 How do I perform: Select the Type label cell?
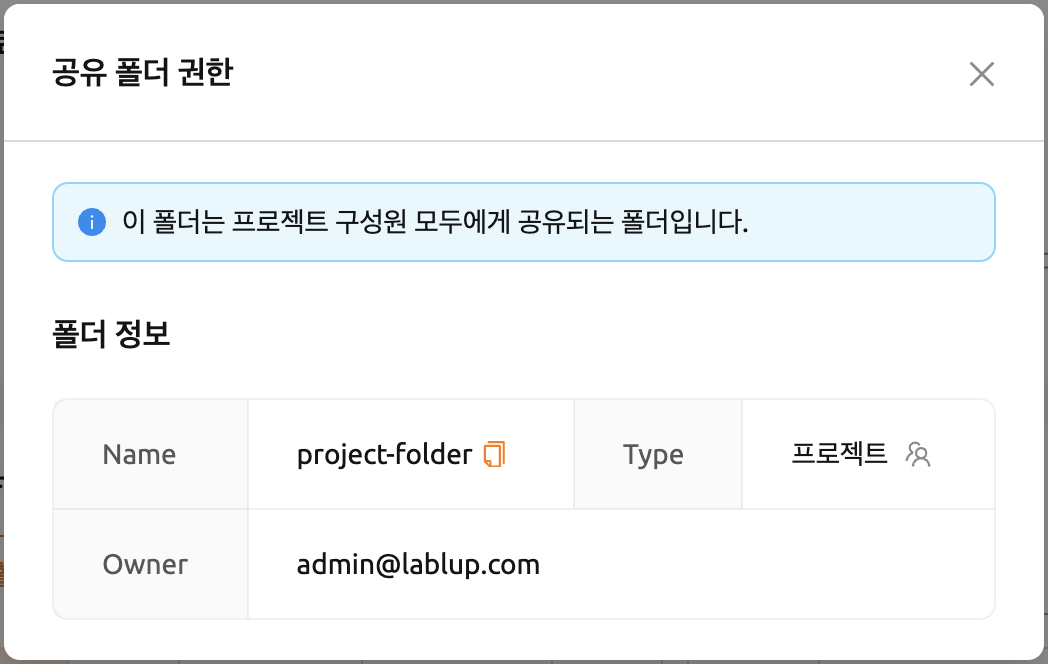(x=658, y=454)
